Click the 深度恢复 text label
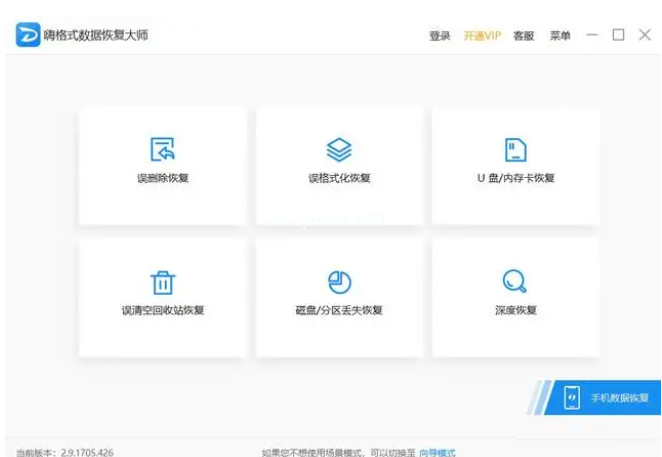The width and height of the screenshot is (662, 457). [x=515, y=311]
